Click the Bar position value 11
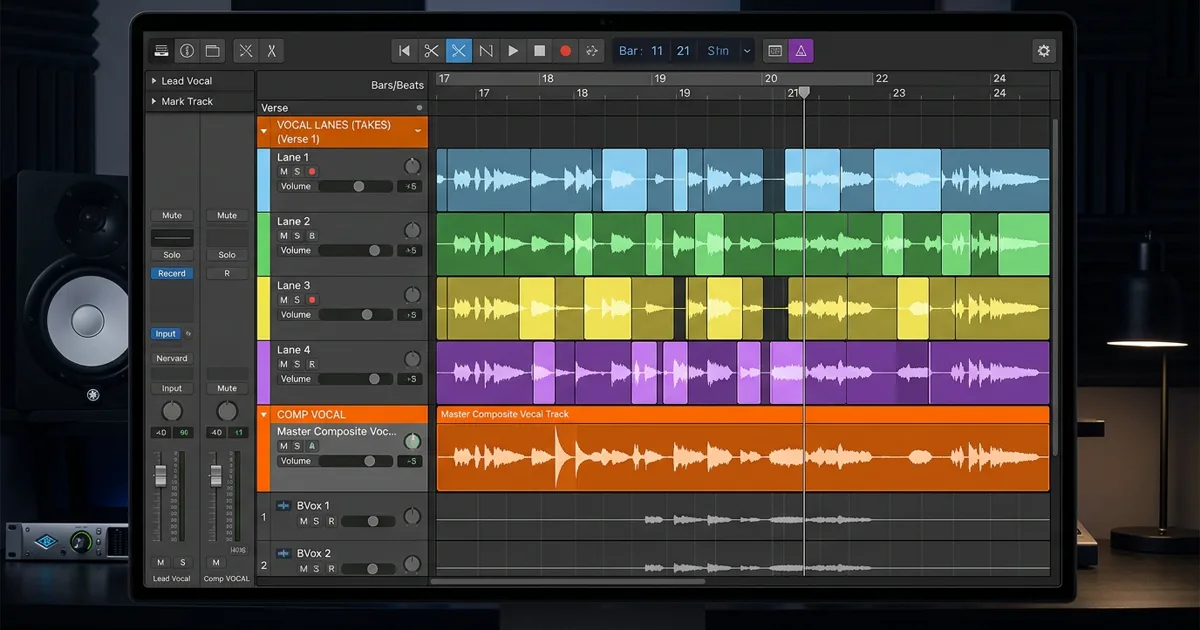The width and height of the screenshot is (1200, 630). [x=657, y=51]
